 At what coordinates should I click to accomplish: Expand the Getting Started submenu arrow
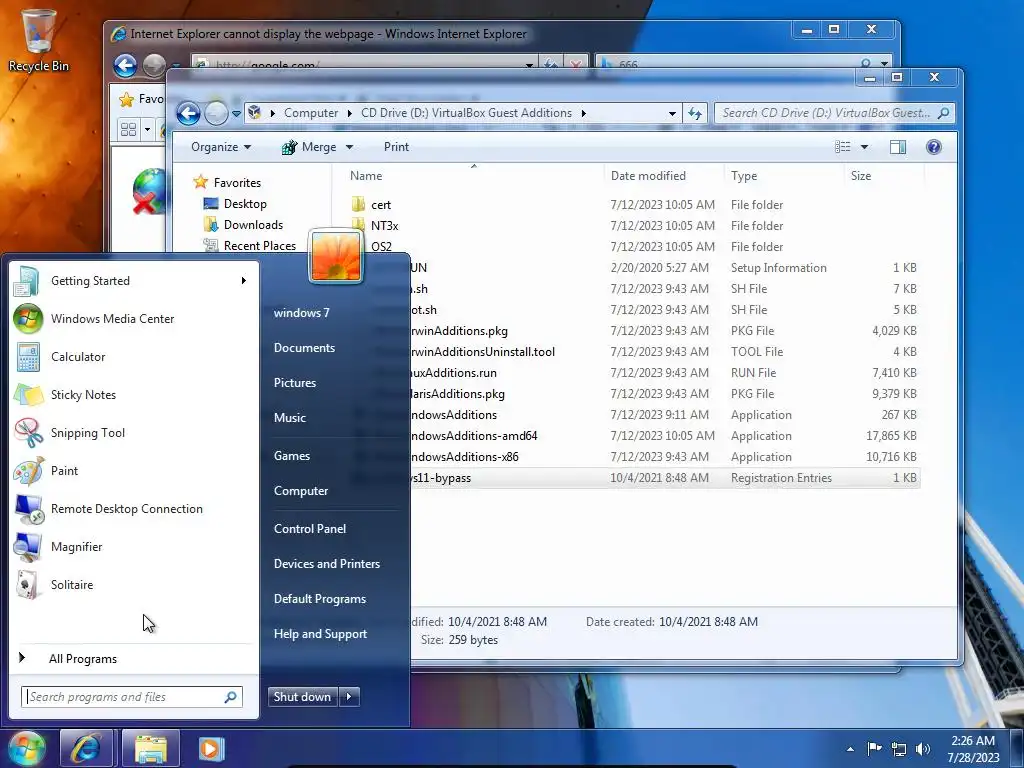(244, 281)
